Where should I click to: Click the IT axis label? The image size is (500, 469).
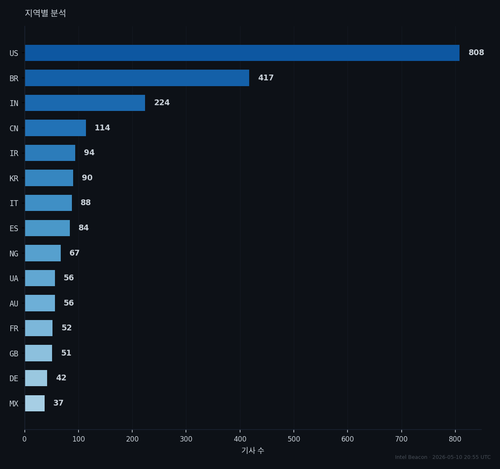pyautogui.click(x=14, y=203)
